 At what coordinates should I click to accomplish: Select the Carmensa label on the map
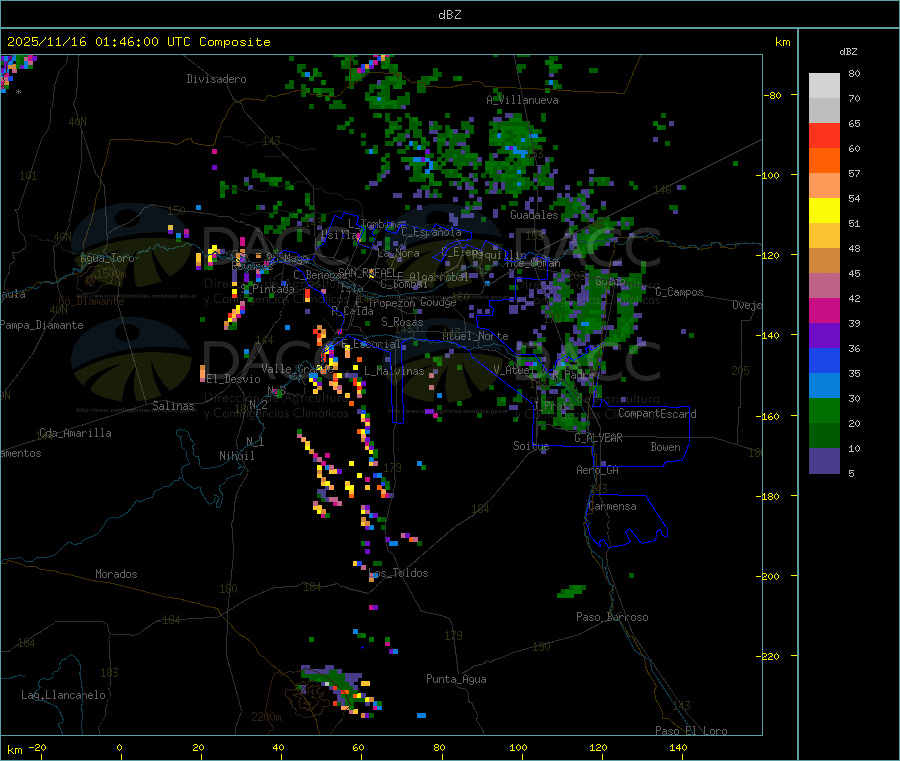click(612, 506)
